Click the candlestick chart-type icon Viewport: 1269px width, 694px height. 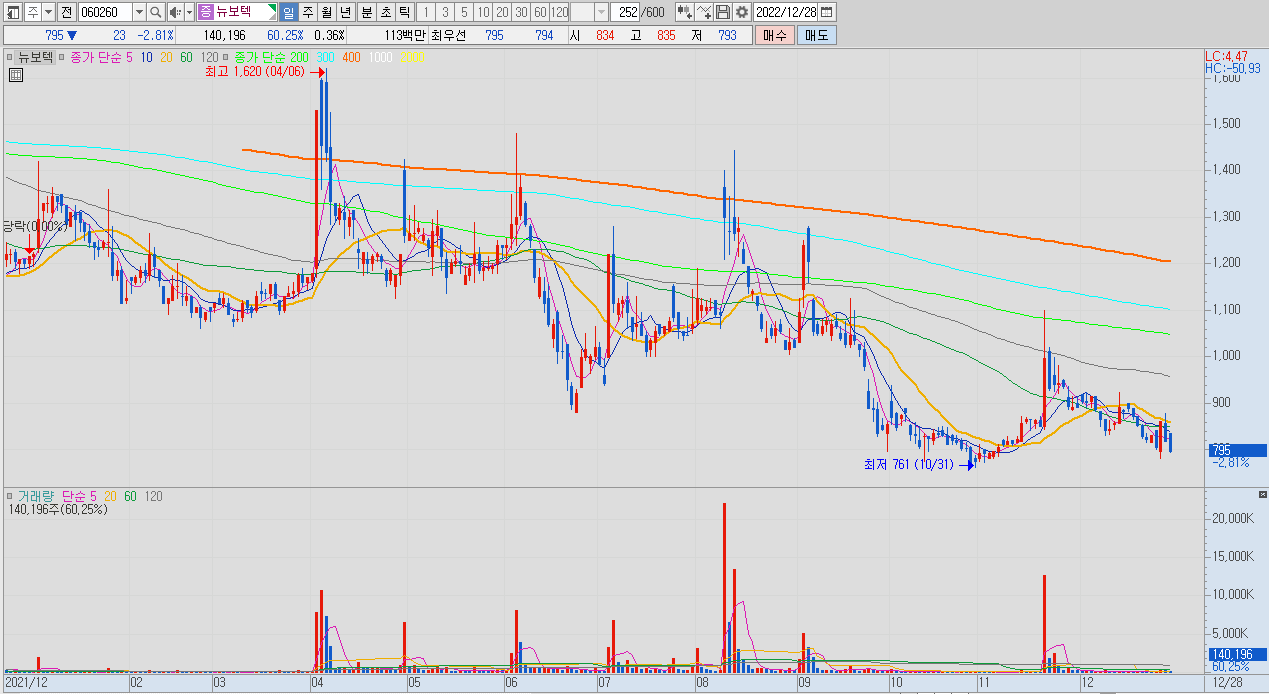tap(684, 12)
